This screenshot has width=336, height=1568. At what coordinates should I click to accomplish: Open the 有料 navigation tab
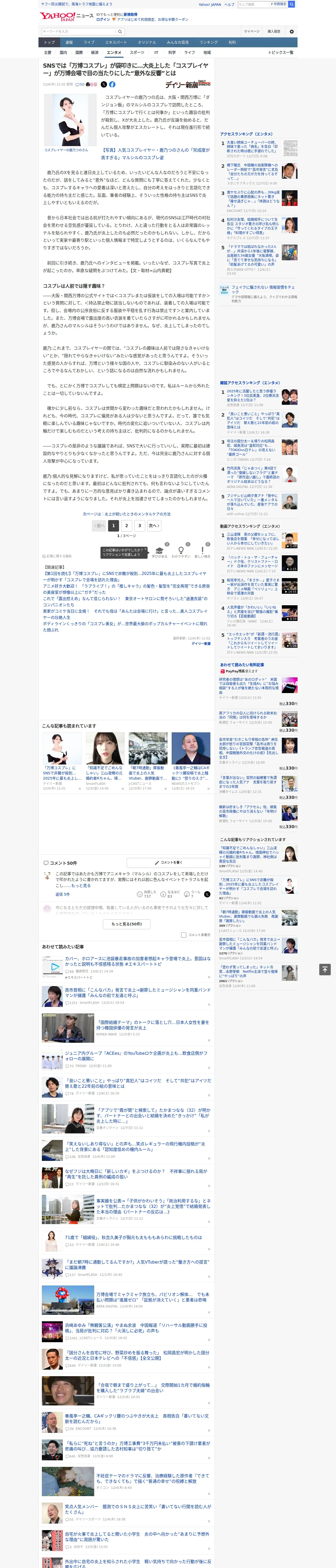coord(232,43)
